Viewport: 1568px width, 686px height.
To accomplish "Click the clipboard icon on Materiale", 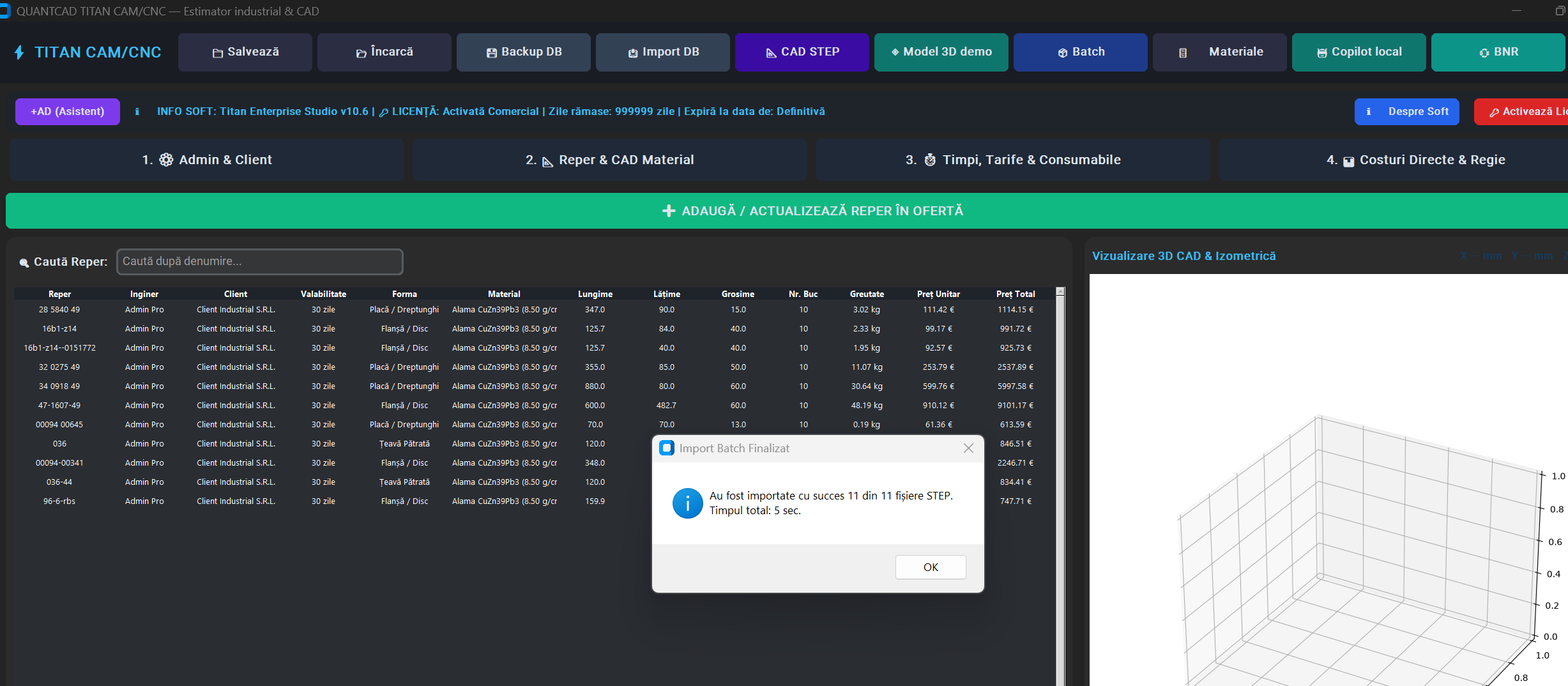I will tap(1183, 53).
